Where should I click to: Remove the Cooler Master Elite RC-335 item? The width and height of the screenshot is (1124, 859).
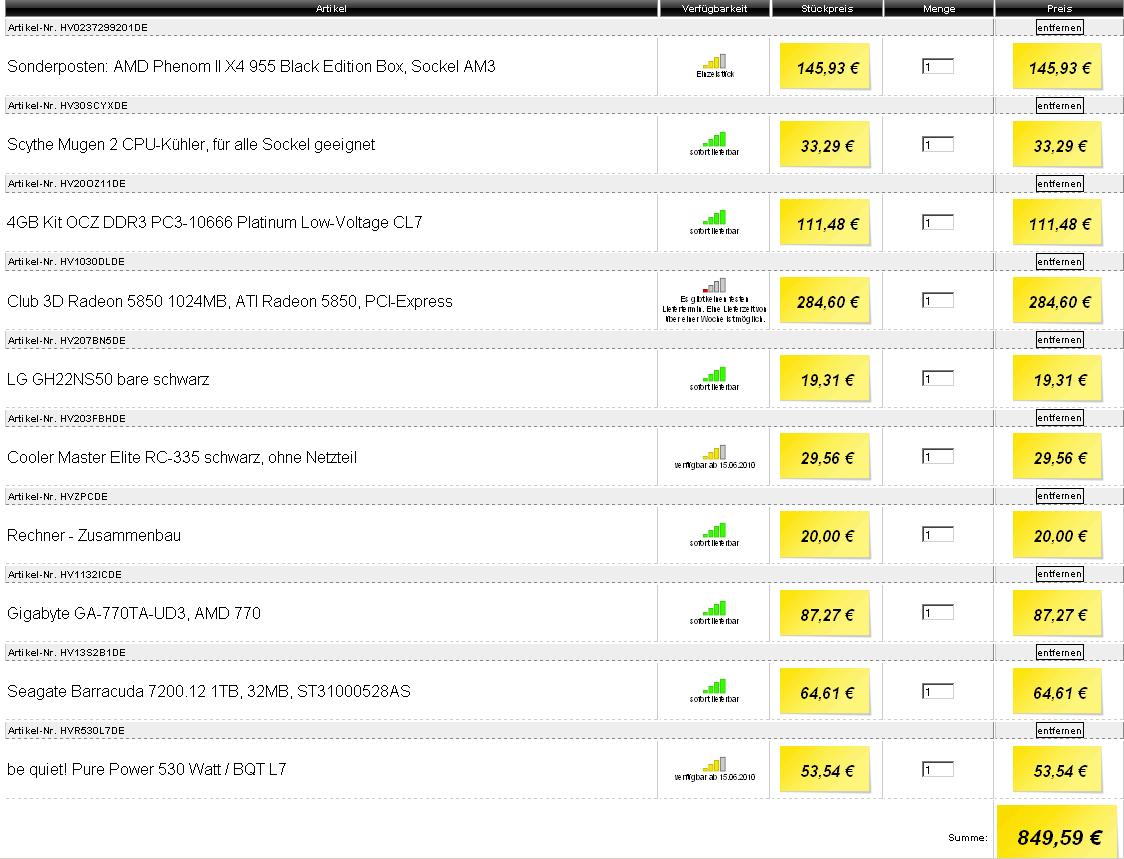[1059, 418]
